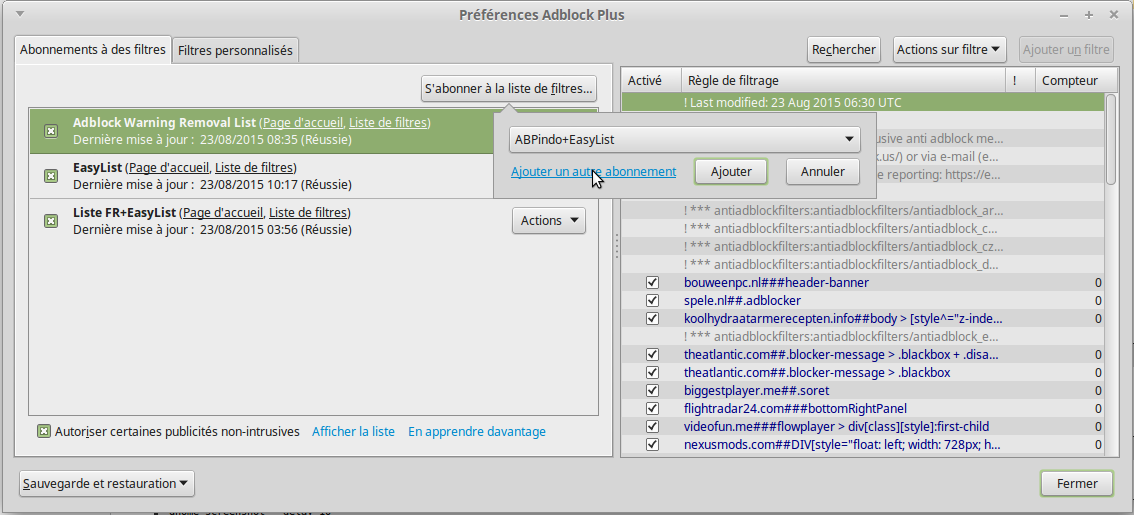Click the Fermer button

coord(1077,484)
